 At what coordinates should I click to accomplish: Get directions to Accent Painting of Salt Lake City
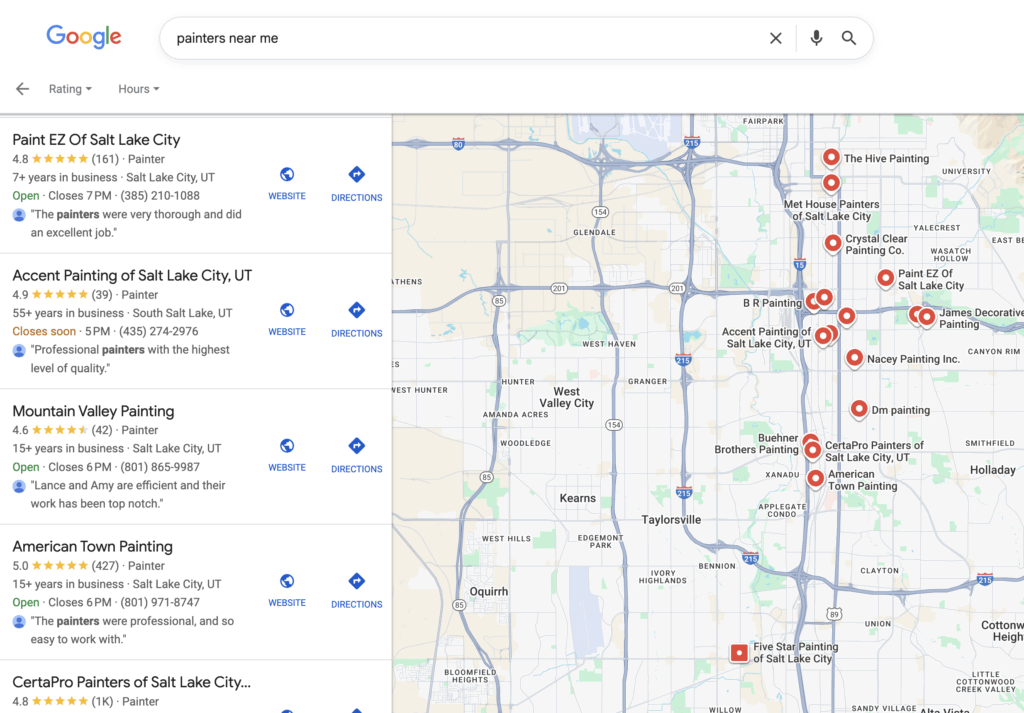356,319
